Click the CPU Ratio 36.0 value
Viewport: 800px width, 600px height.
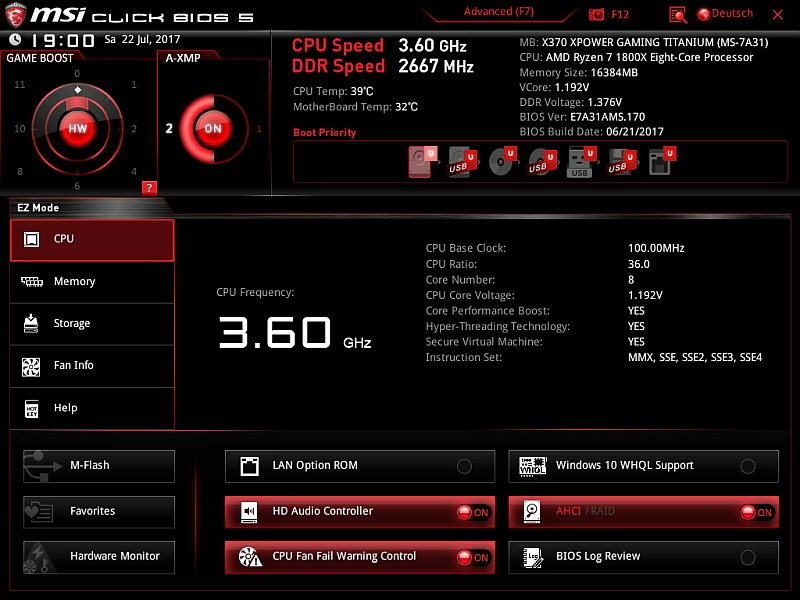click(639, 264)
